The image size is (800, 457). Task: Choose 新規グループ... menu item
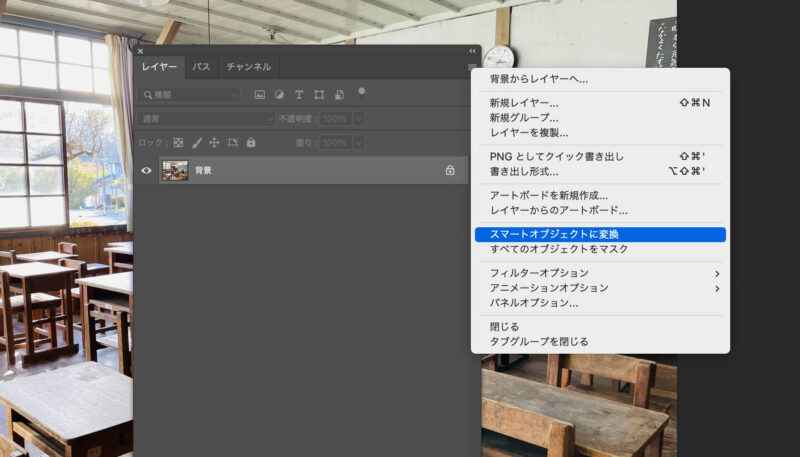pos(600,117)
